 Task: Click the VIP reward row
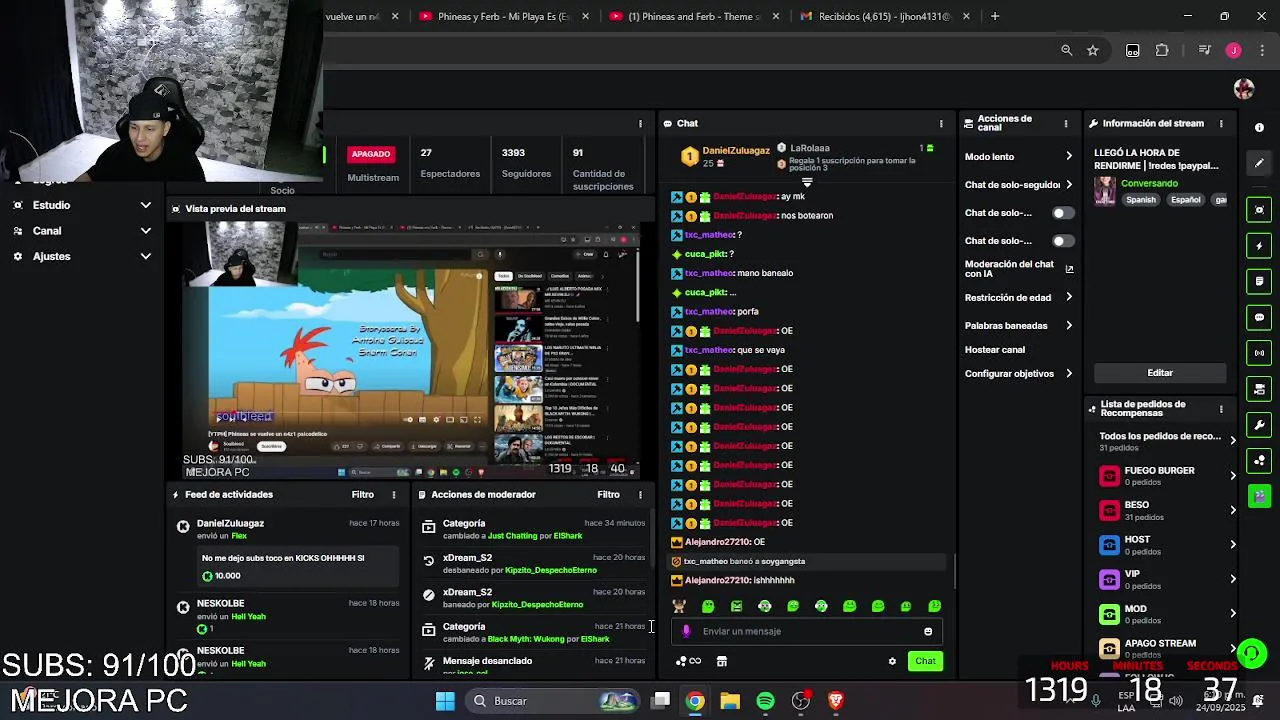click(x=1167, y=580)
